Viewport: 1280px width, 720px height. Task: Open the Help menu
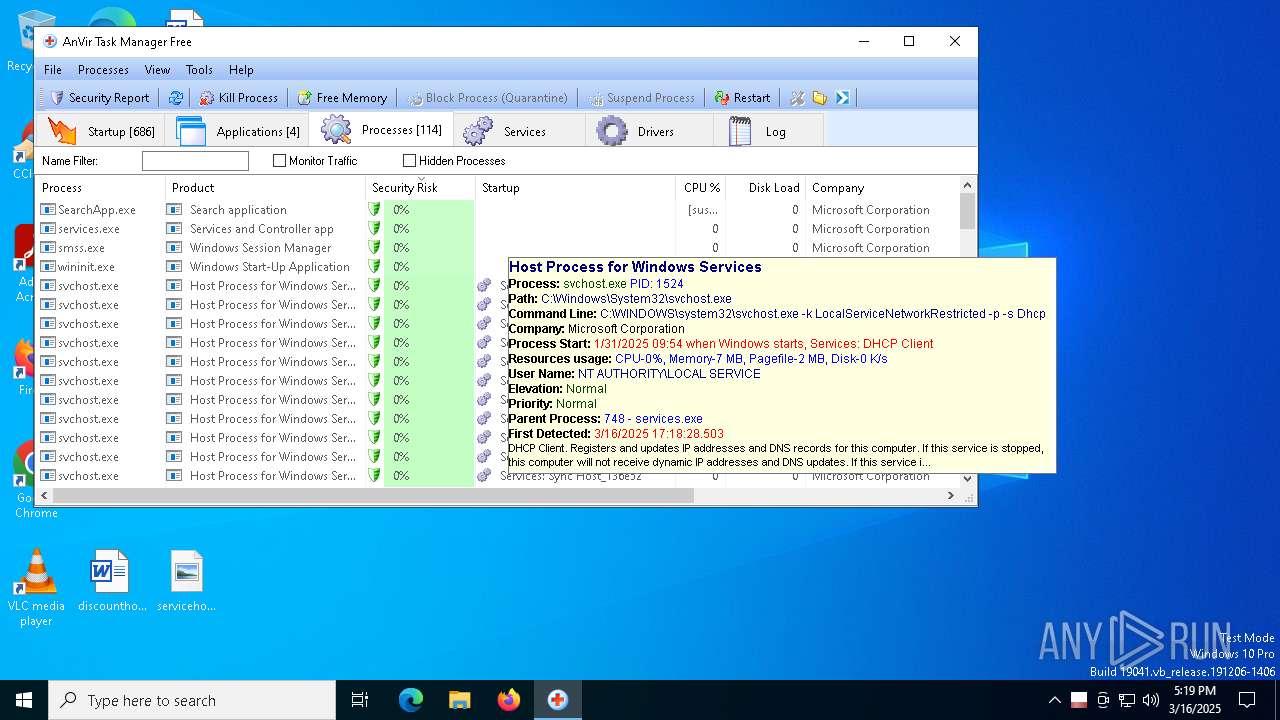241,70
